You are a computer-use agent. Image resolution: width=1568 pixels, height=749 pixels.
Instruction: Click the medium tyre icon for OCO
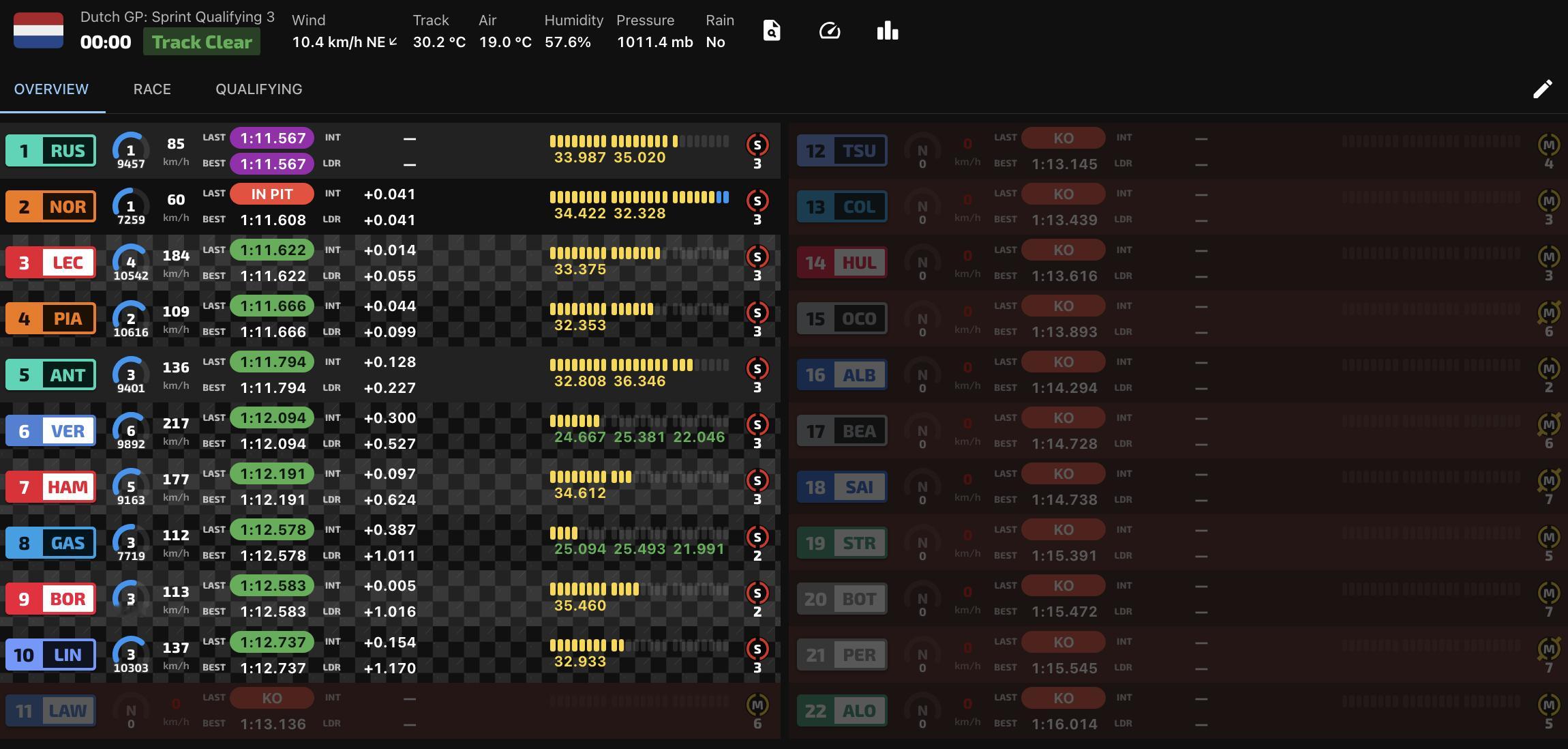(x=1549, y=312)
